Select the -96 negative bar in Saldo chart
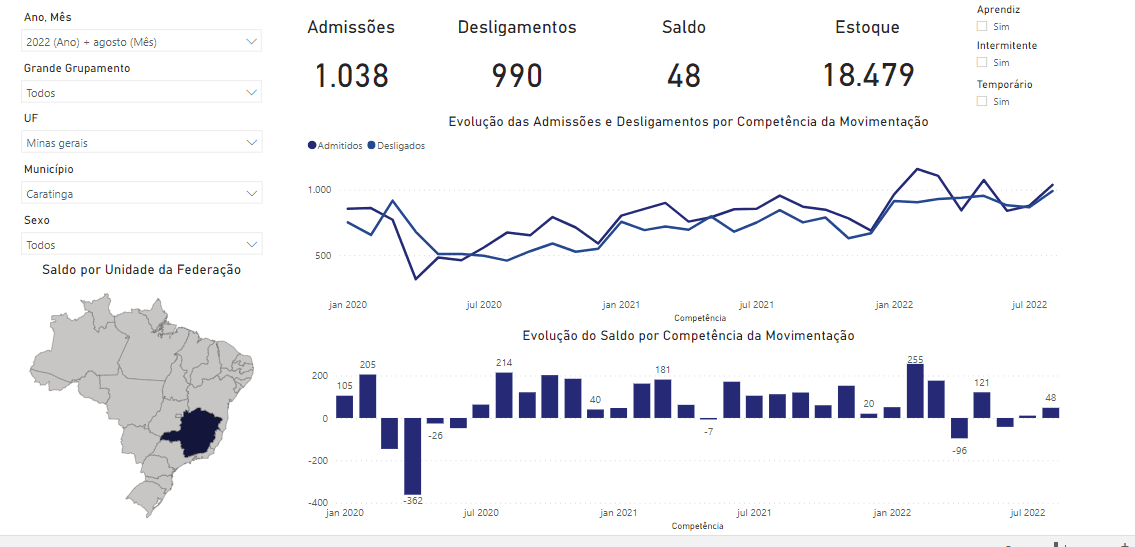 tap(959, 428)
